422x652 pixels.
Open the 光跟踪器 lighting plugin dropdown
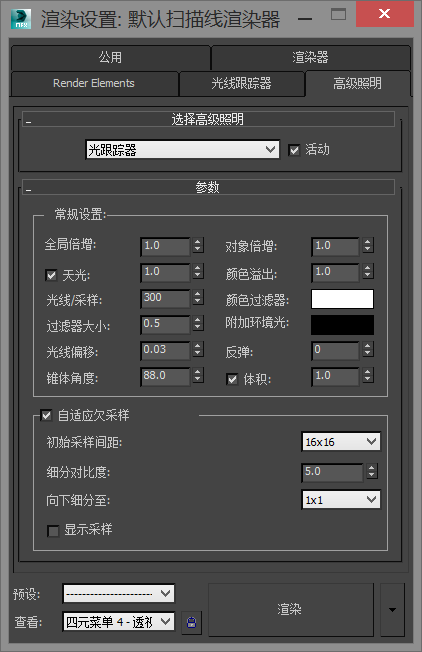[183, 149]
